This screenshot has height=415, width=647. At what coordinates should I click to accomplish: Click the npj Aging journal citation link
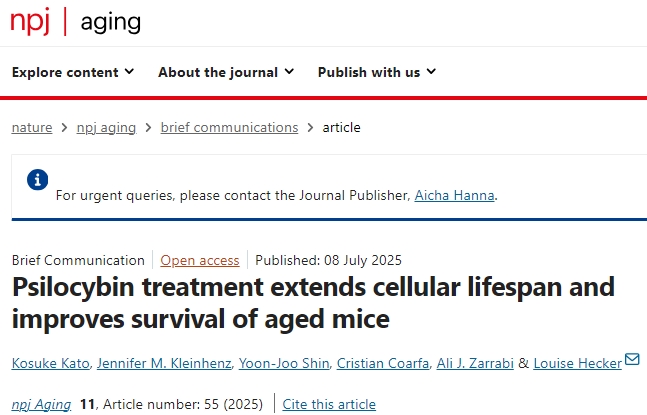41,404
